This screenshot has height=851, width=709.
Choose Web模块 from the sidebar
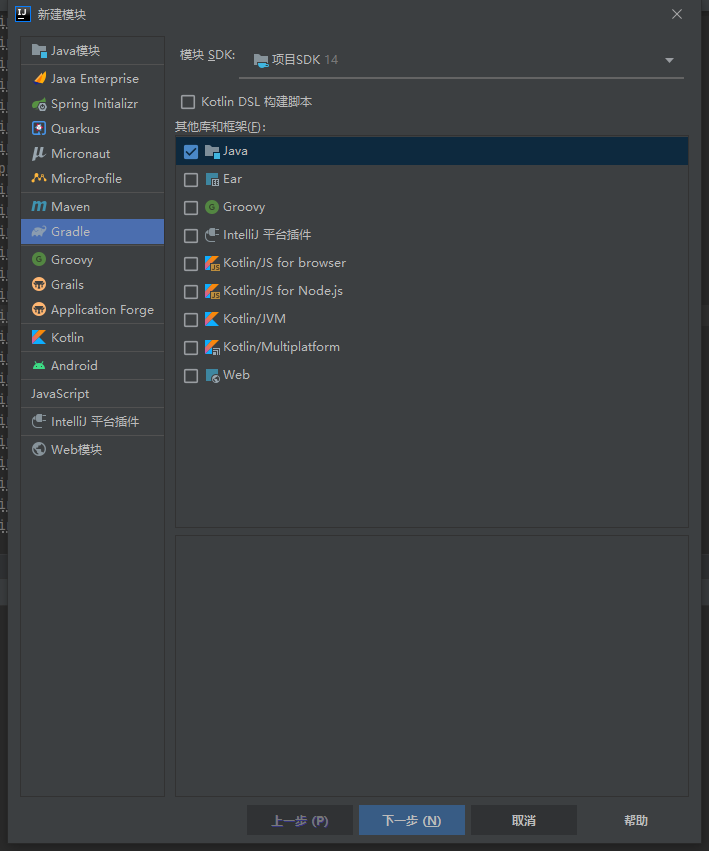coord(76,450)
